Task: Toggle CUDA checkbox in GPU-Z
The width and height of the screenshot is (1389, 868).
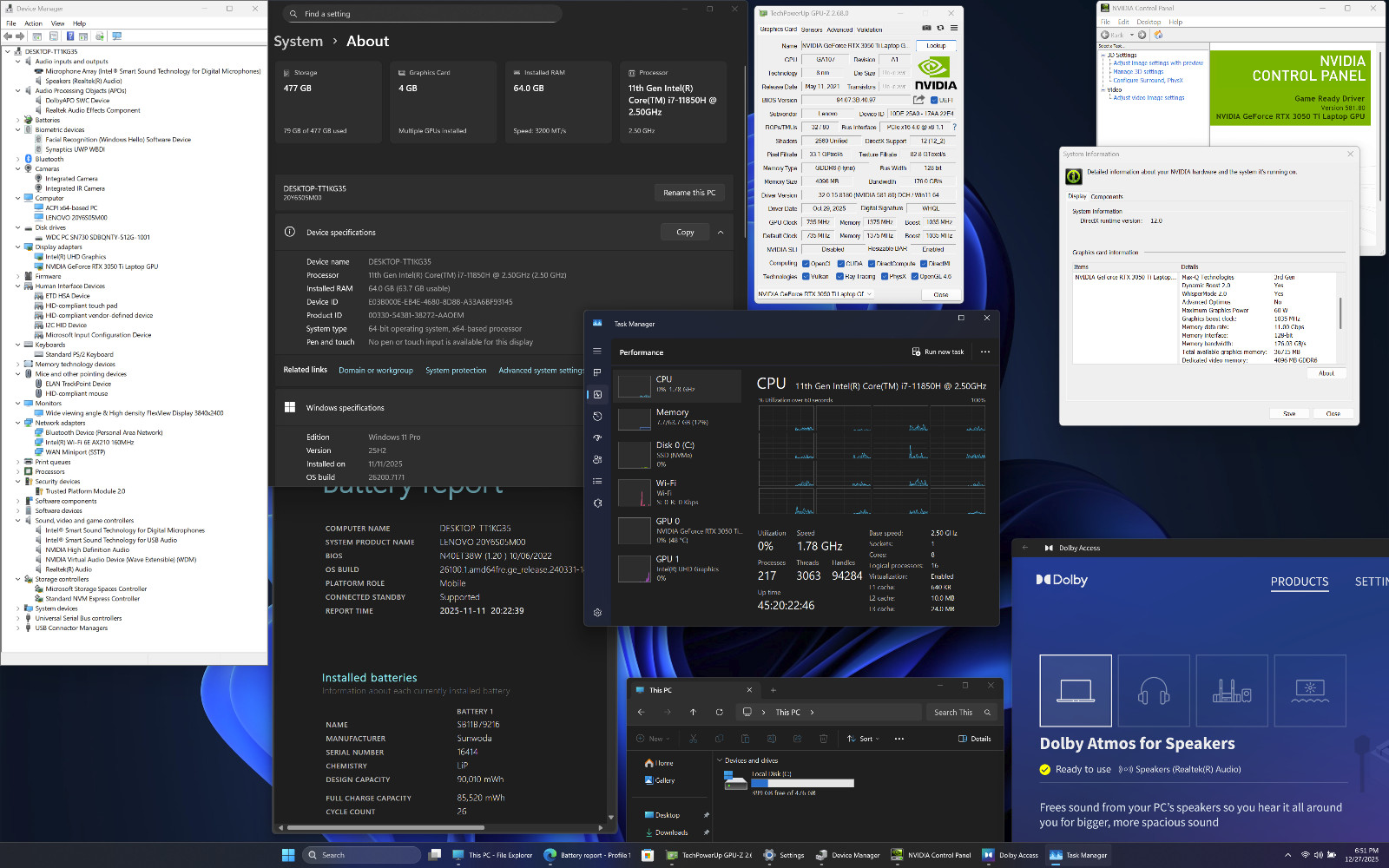Action: [839, 263]
